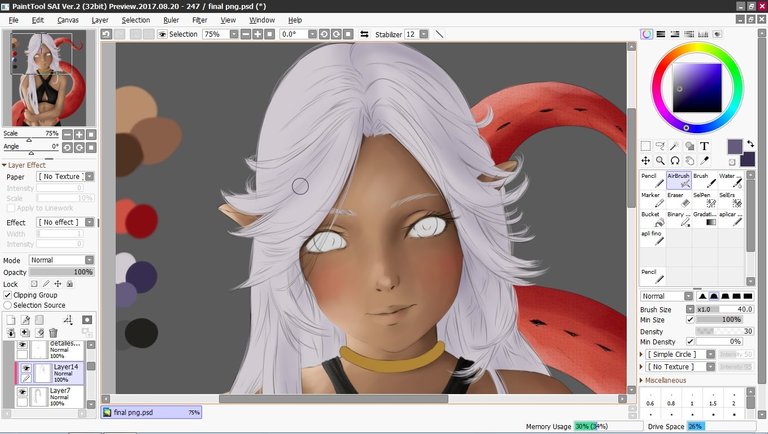Image resolution: width=768 pixels, height=434 pixels.
Task: Toggle the Min Size checkbox
Action: click(690, 320)
